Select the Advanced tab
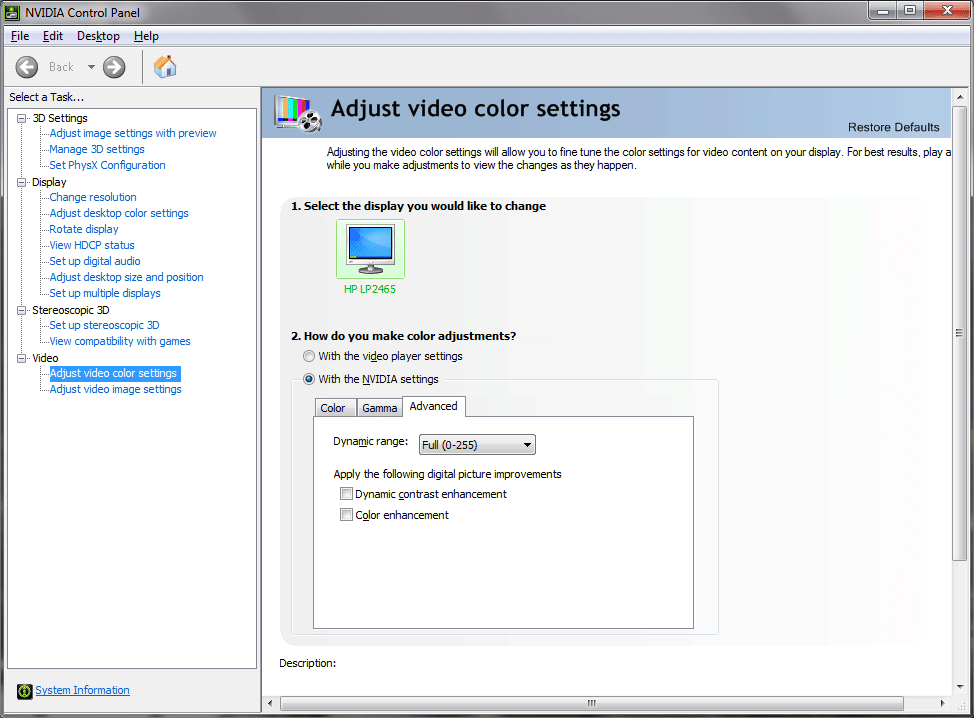Image resolution: width=974 pixels, height=718 pixels. pyautogui.click(x=434, y=406)
